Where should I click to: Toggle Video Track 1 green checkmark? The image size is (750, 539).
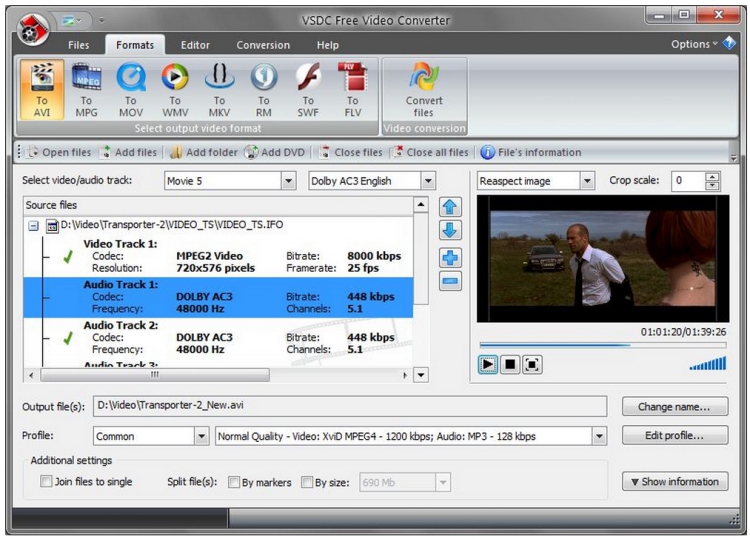(x=68, y=257)
